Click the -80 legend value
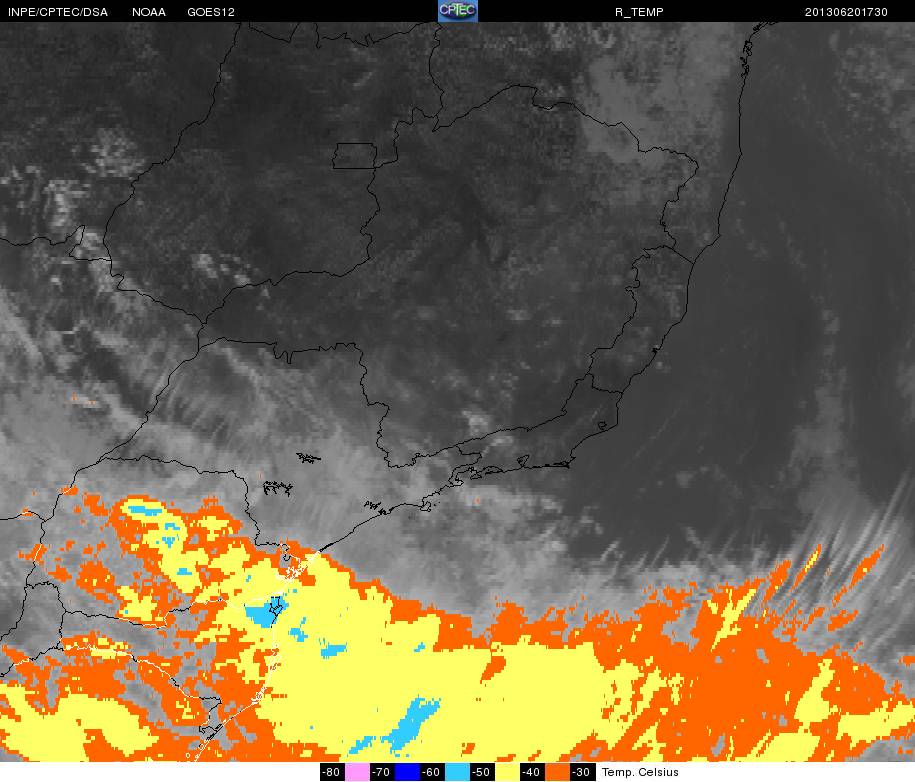Viewport: 915px width, 782px height. [332, 772]
